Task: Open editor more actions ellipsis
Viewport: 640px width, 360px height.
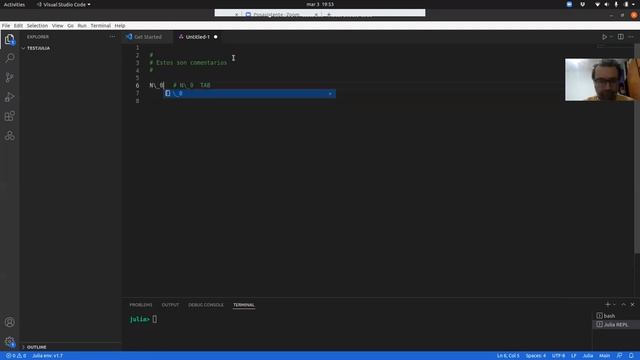Action: click(631, 37)
